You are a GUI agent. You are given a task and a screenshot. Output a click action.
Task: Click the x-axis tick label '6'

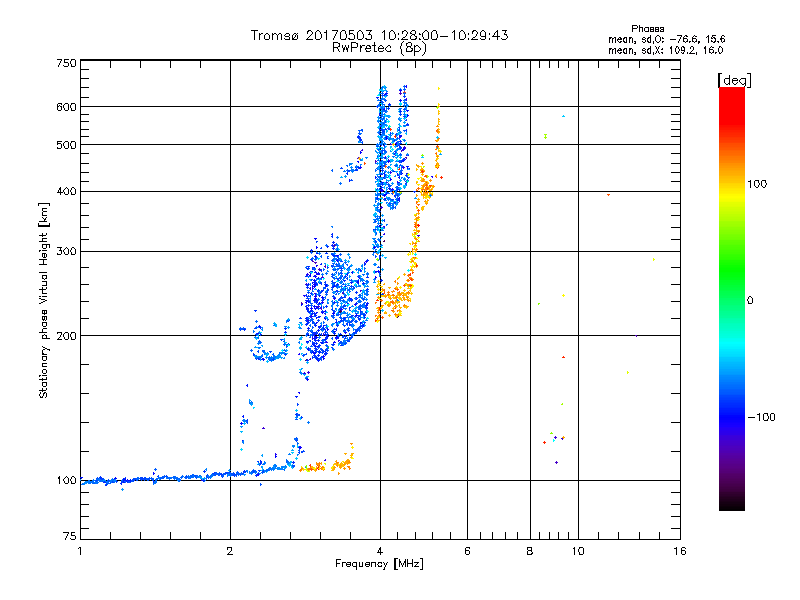[467, 551]
